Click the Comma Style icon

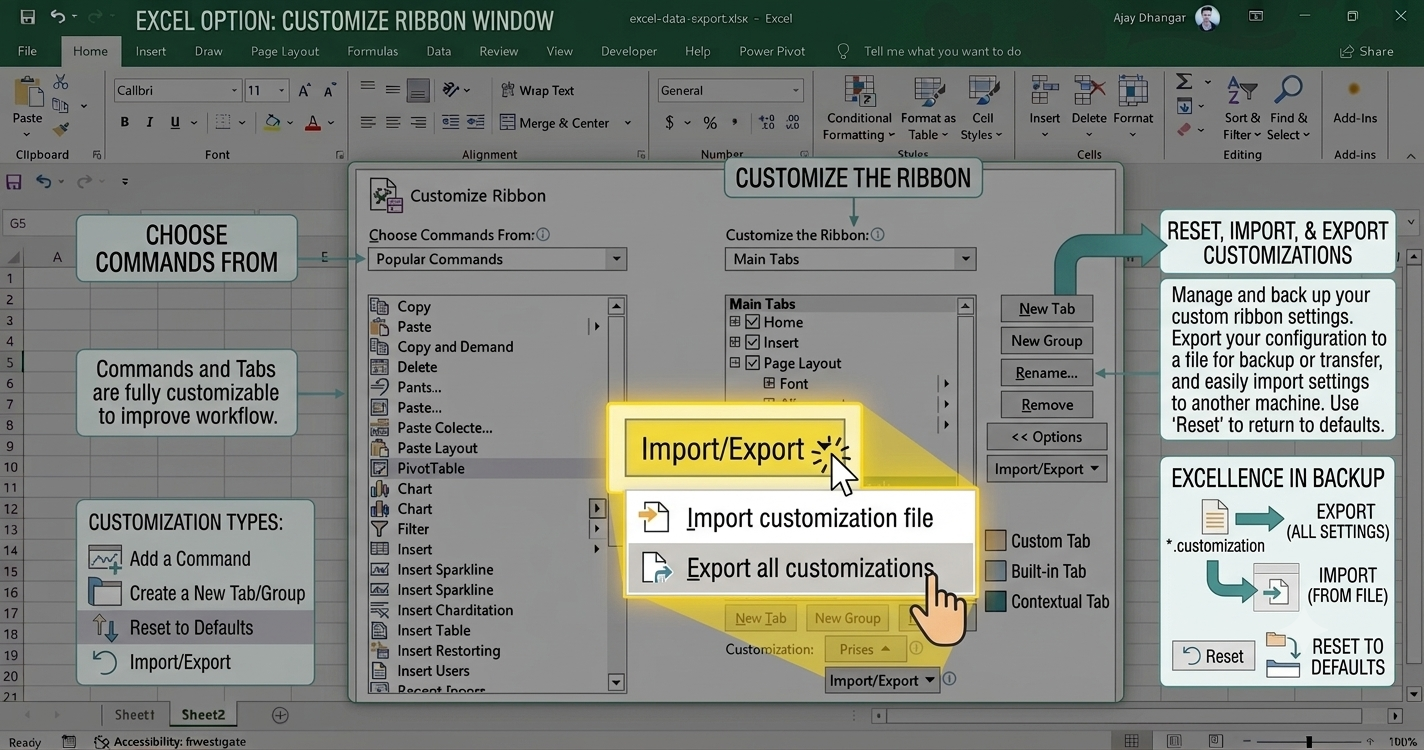(x=735, y=123)
